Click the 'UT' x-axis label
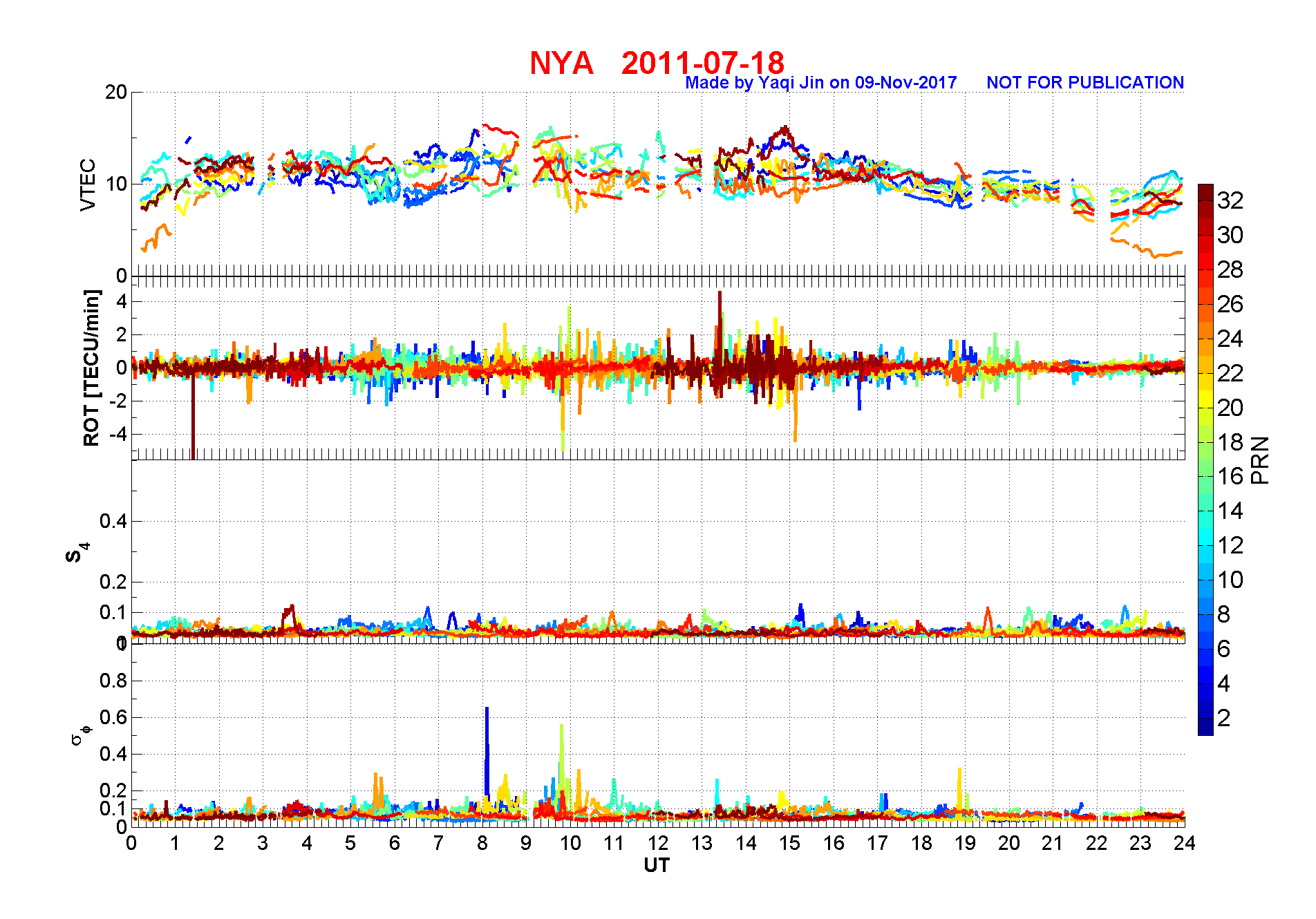1316x919 pixels. click(x=657, y=865)
